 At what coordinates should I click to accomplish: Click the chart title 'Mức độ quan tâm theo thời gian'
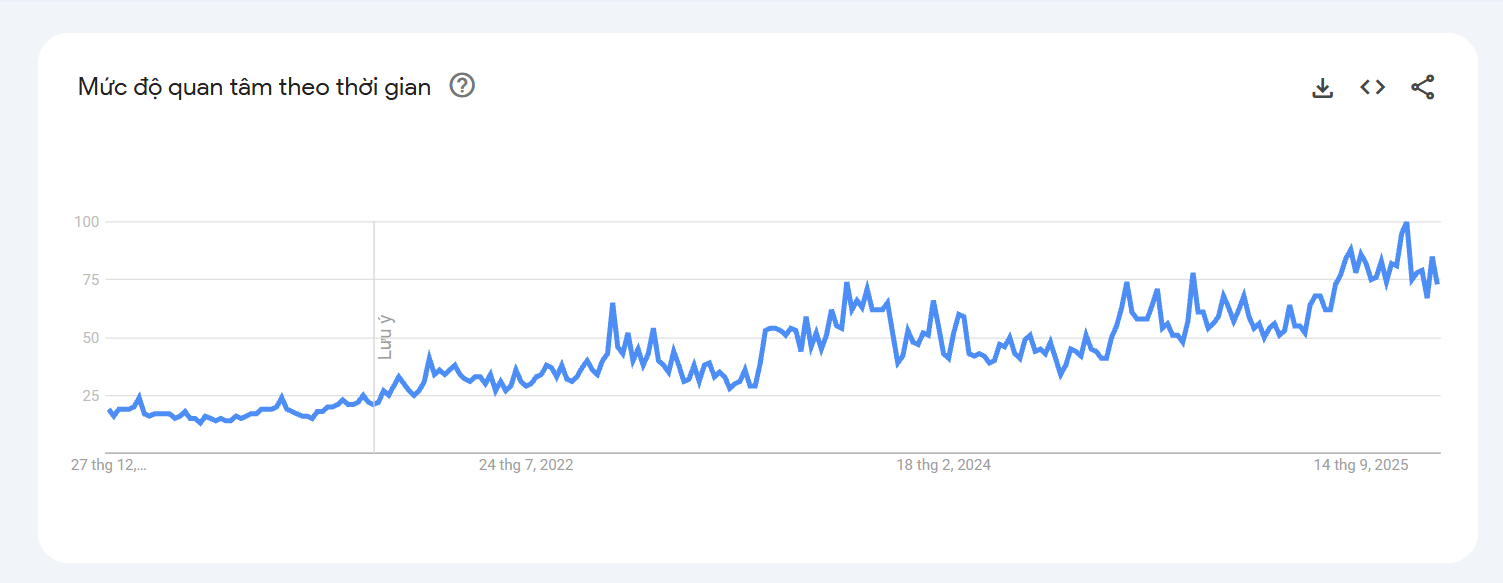tap(255, 87)
